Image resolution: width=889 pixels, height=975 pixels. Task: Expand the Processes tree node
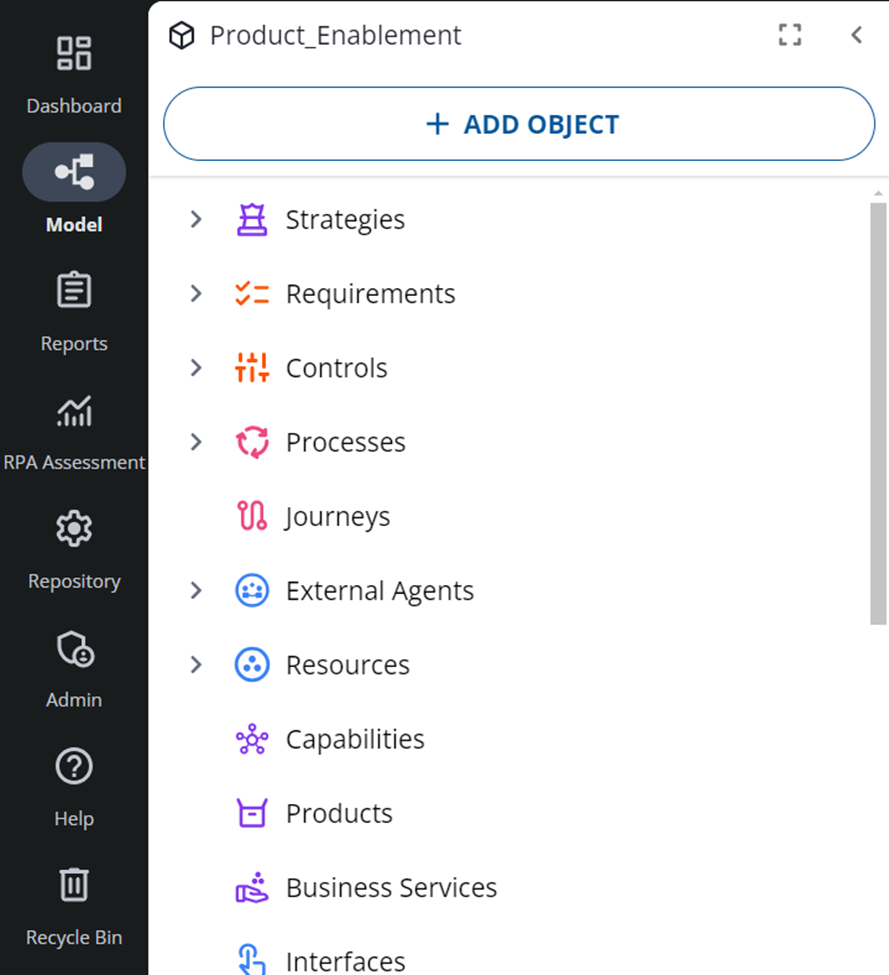coord(196,442)
